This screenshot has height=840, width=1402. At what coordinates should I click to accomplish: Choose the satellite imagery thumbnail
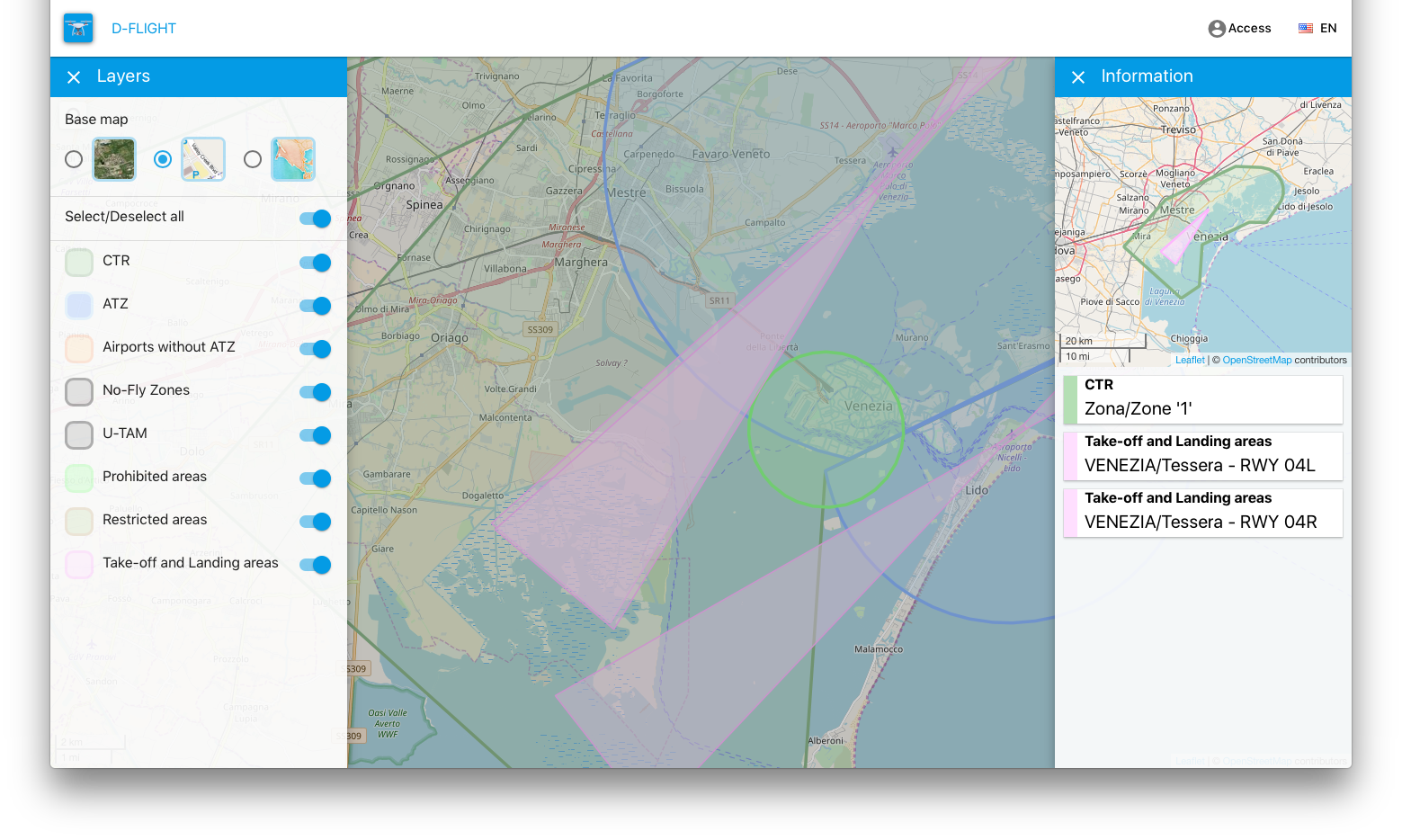(114, 159)
